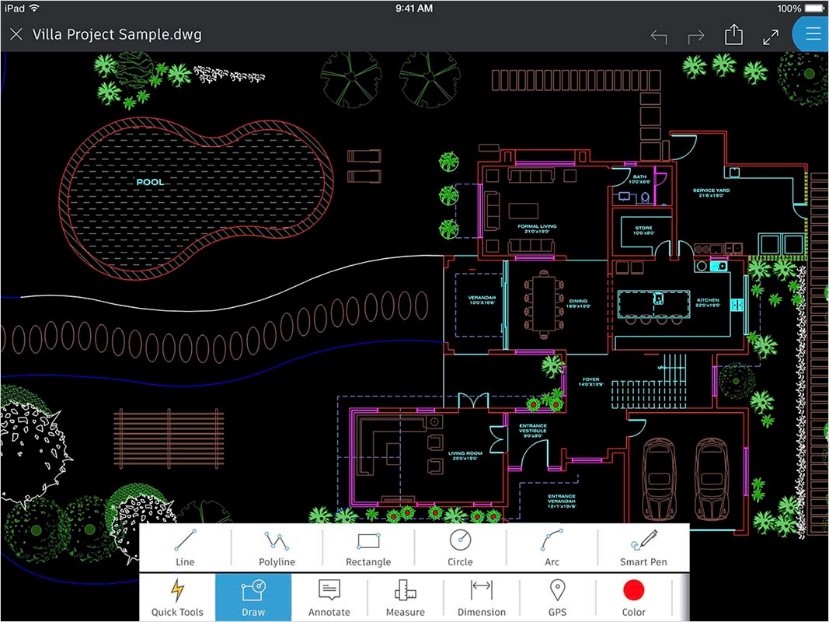The height and width of the screenshot is (622, 829).
Task: Close the Villa Project Sample drawing
Action: [x=16, y=33]
